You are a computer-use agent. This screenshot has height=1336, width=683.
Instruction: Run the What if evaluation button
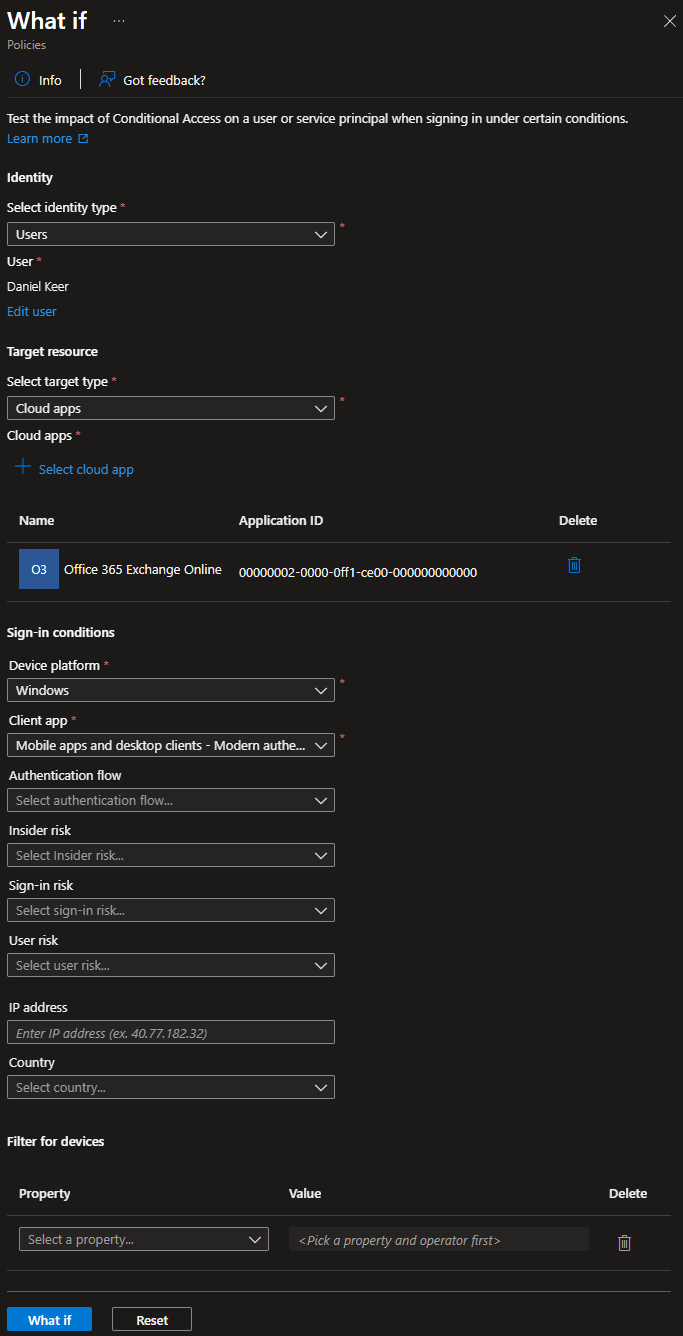(49, 1320)
